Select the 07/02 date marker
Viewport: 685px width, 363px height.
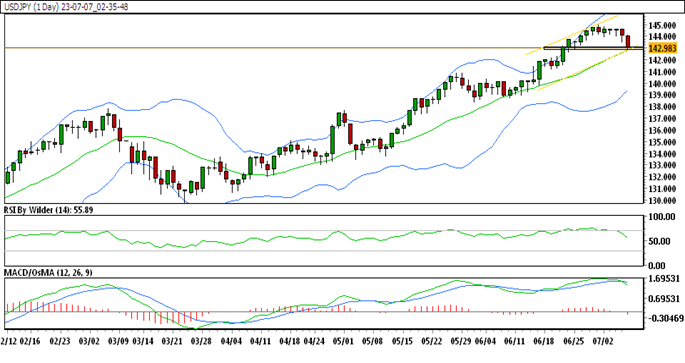(604, 341)
